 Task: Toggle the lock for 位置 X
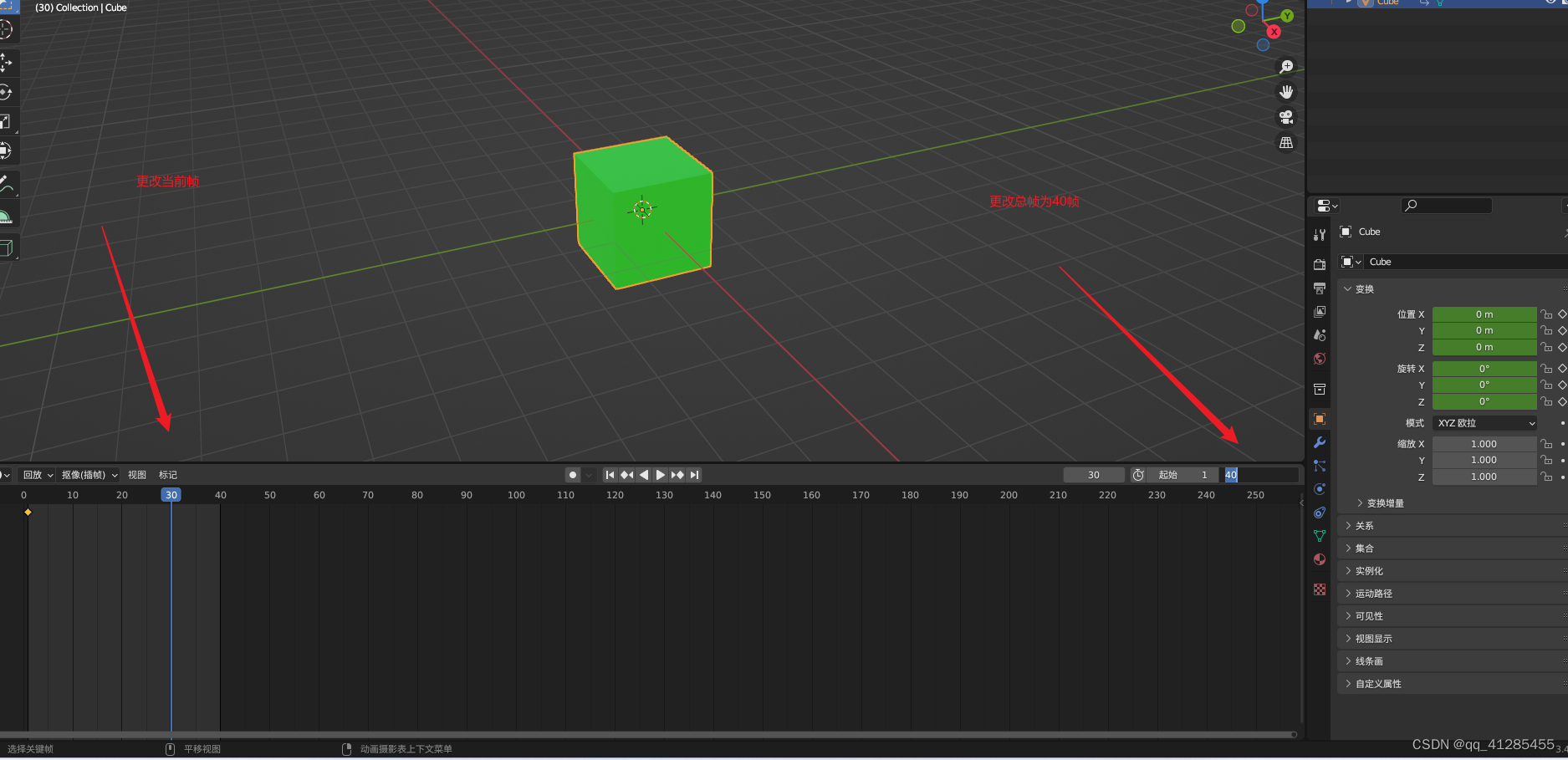[x=1546, y=314]
